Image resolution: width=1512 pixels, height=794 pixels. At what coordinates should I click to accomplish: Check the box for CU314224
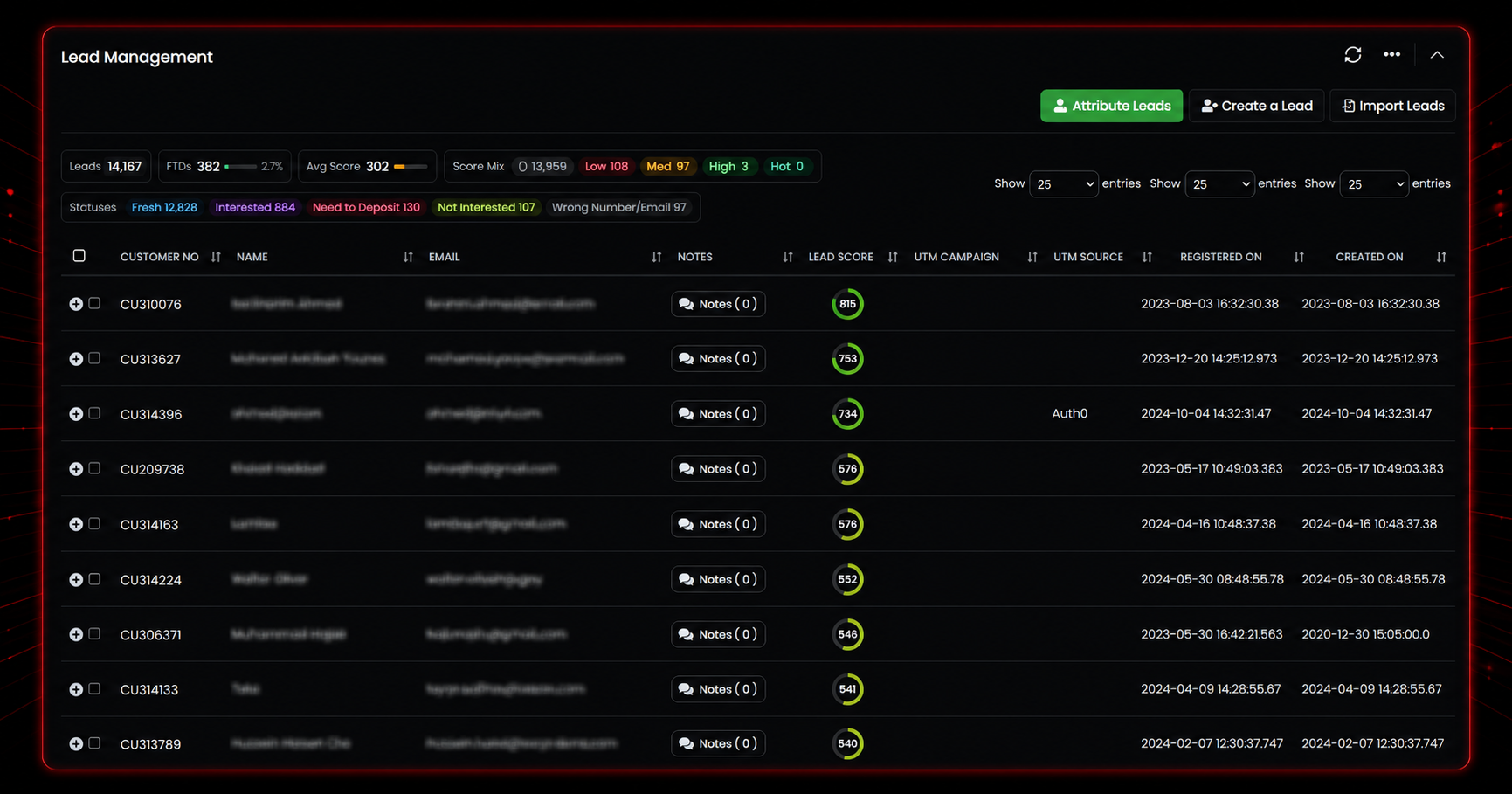[94, 579]
